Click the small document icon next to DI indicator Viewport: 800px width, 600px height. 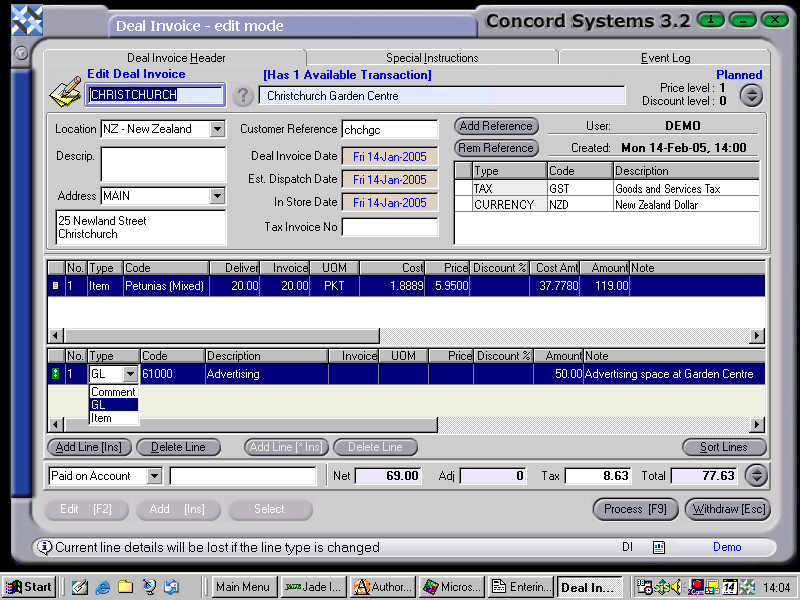click(656, 547)
